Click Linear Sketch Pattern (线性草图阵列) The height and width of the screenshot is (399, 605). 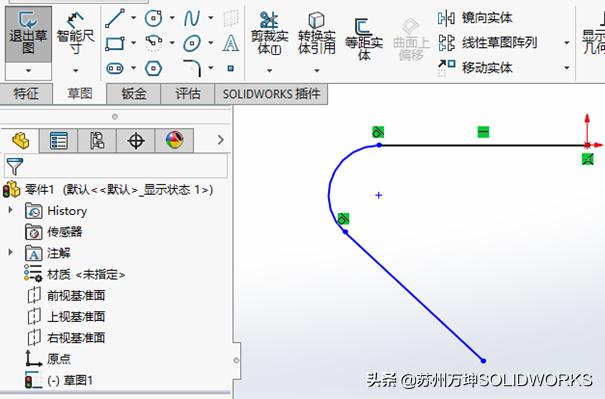pos(487,43)
